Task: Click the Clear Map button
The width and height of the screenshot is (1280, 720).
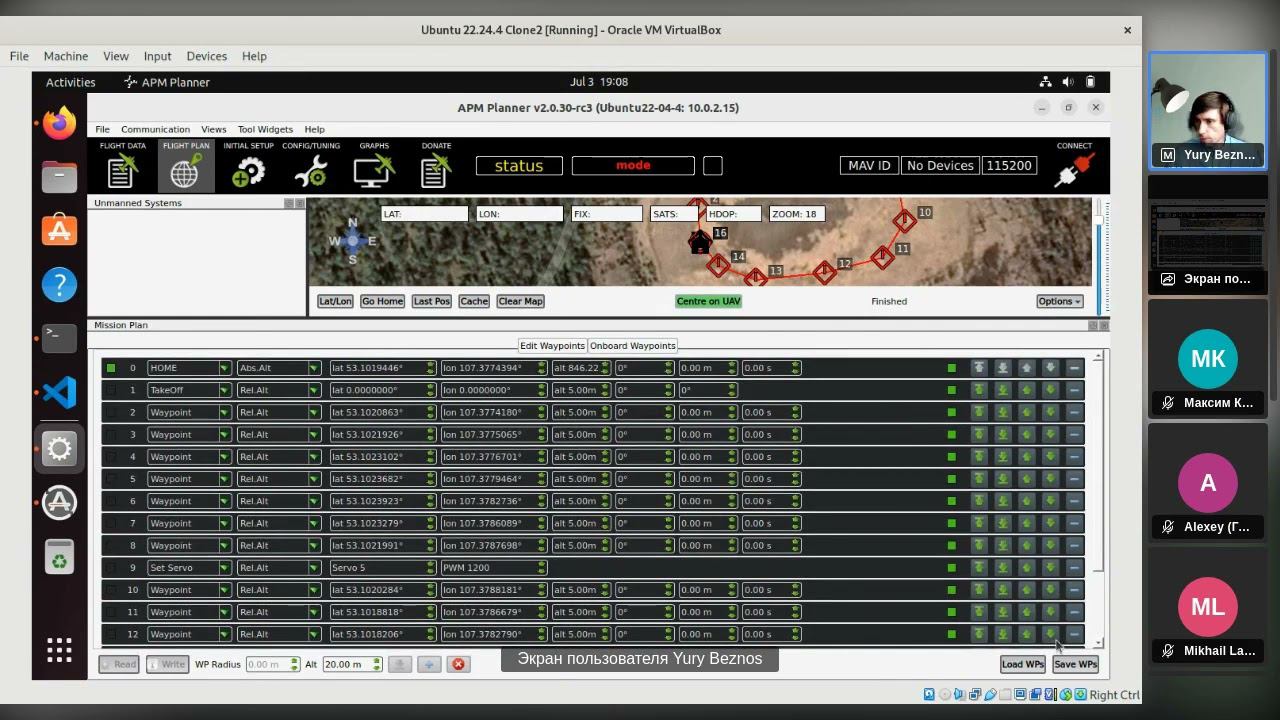Action: 520,301
